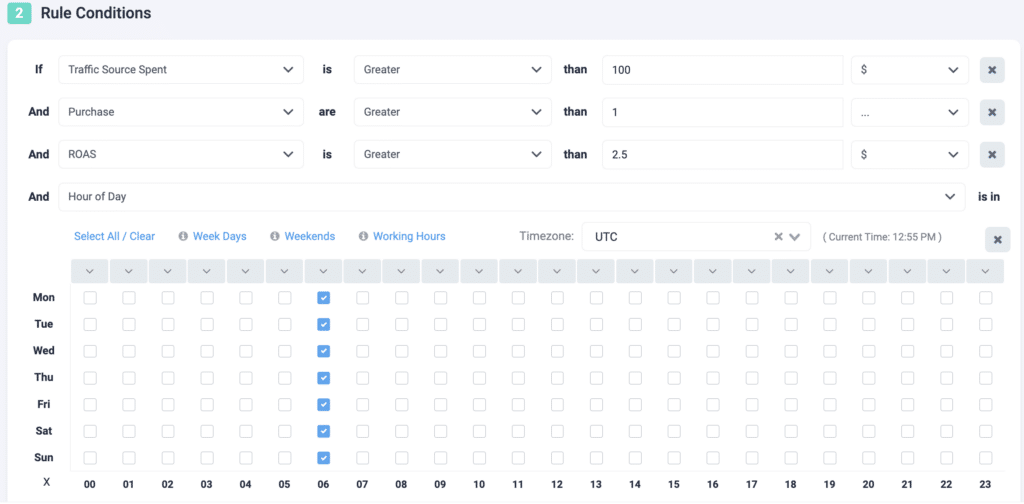Click the info icon beside Weekends
Image resolution: width=1024 pixels, height=504 pixels.
[275, 236]
